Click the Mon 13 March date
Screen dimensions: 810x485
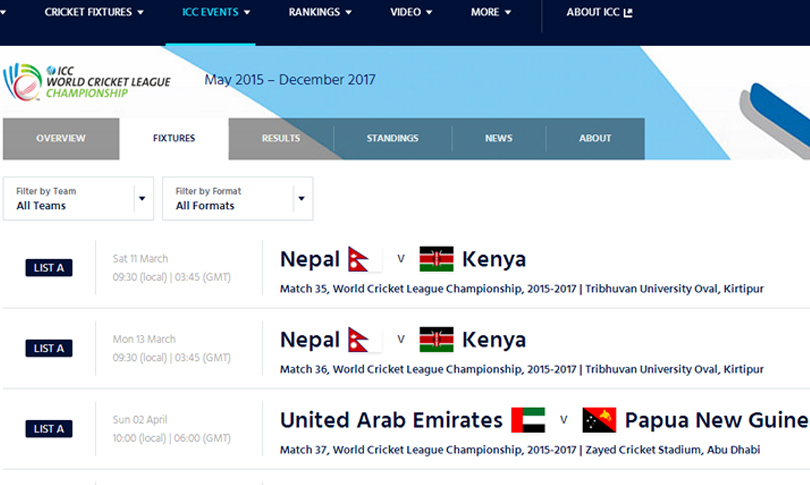click(144, 339)
